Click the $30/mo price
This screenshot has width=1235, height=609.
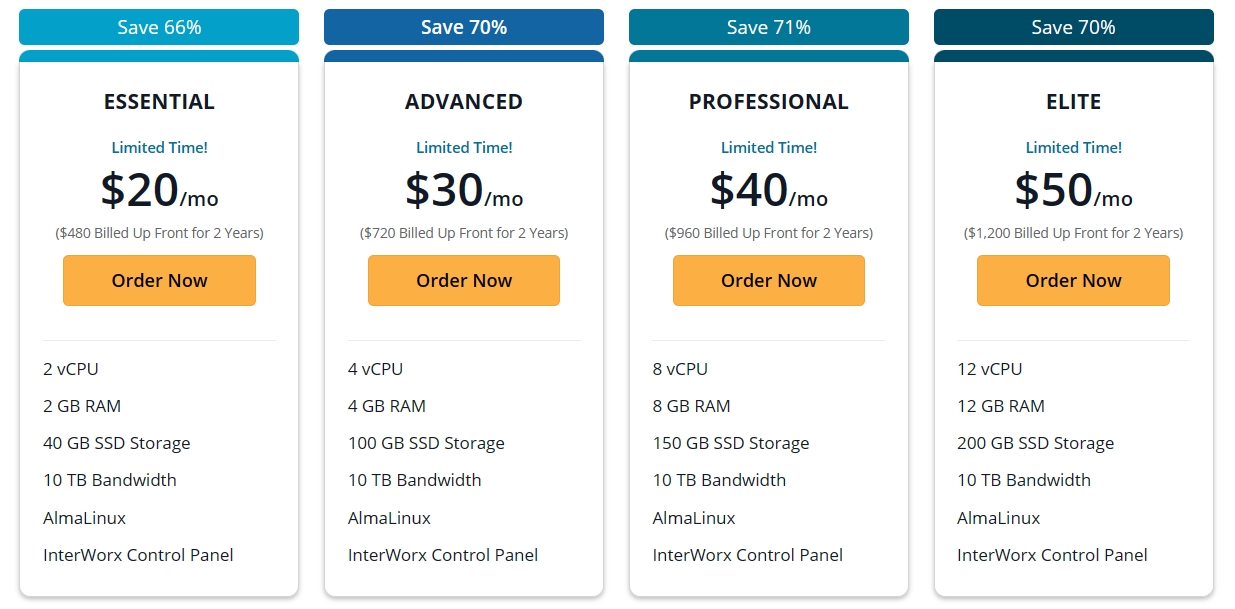[464, 190]
